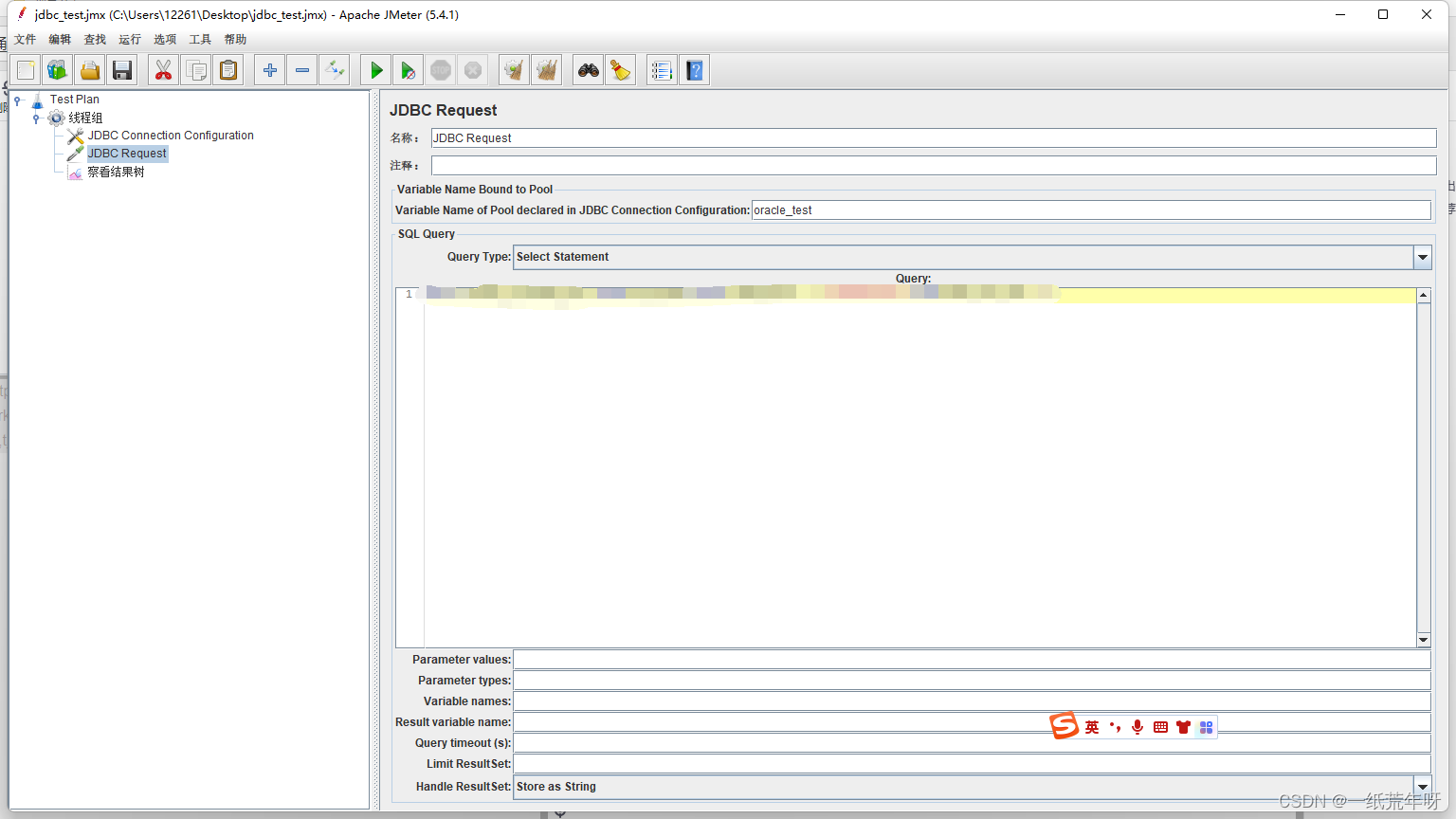This screenshot has height=819, width=1456.
Task: Click the query editor scroll up arrow
Action: pos(1423,296)
